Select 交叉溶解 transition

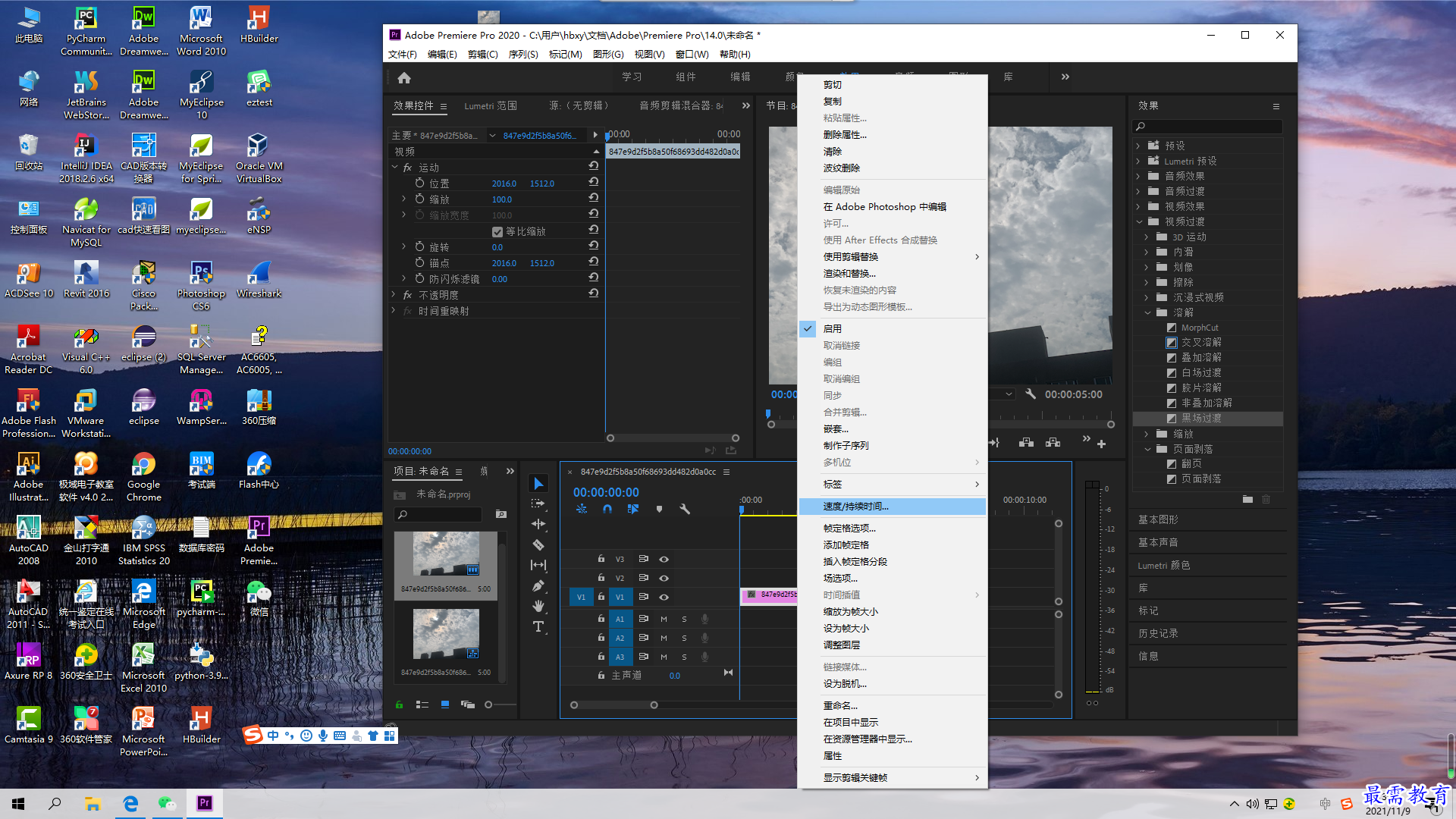coord(1201,342)
